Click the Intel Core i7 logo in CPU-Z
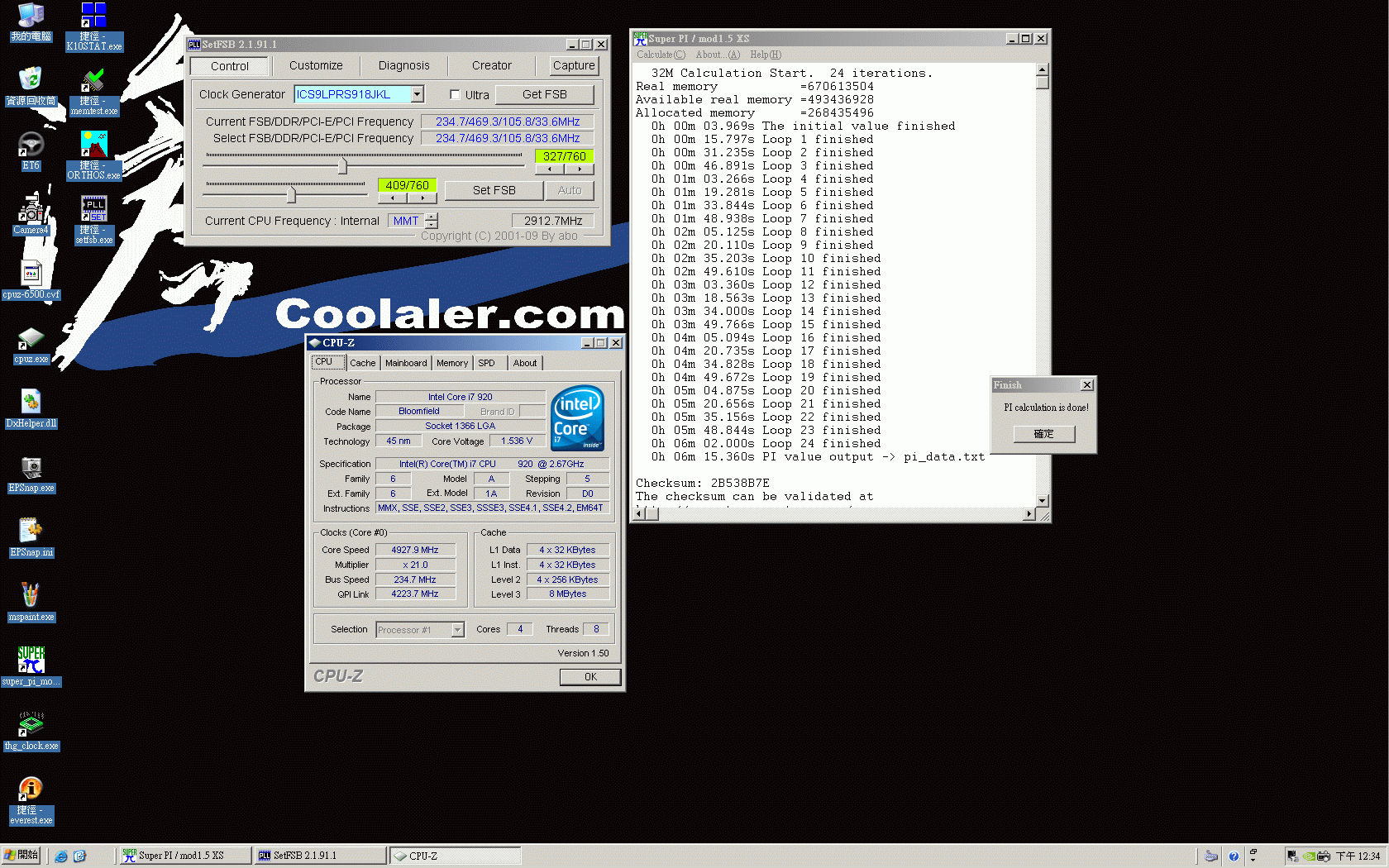Screen dimensions: 1389x868 click(577, 417)
